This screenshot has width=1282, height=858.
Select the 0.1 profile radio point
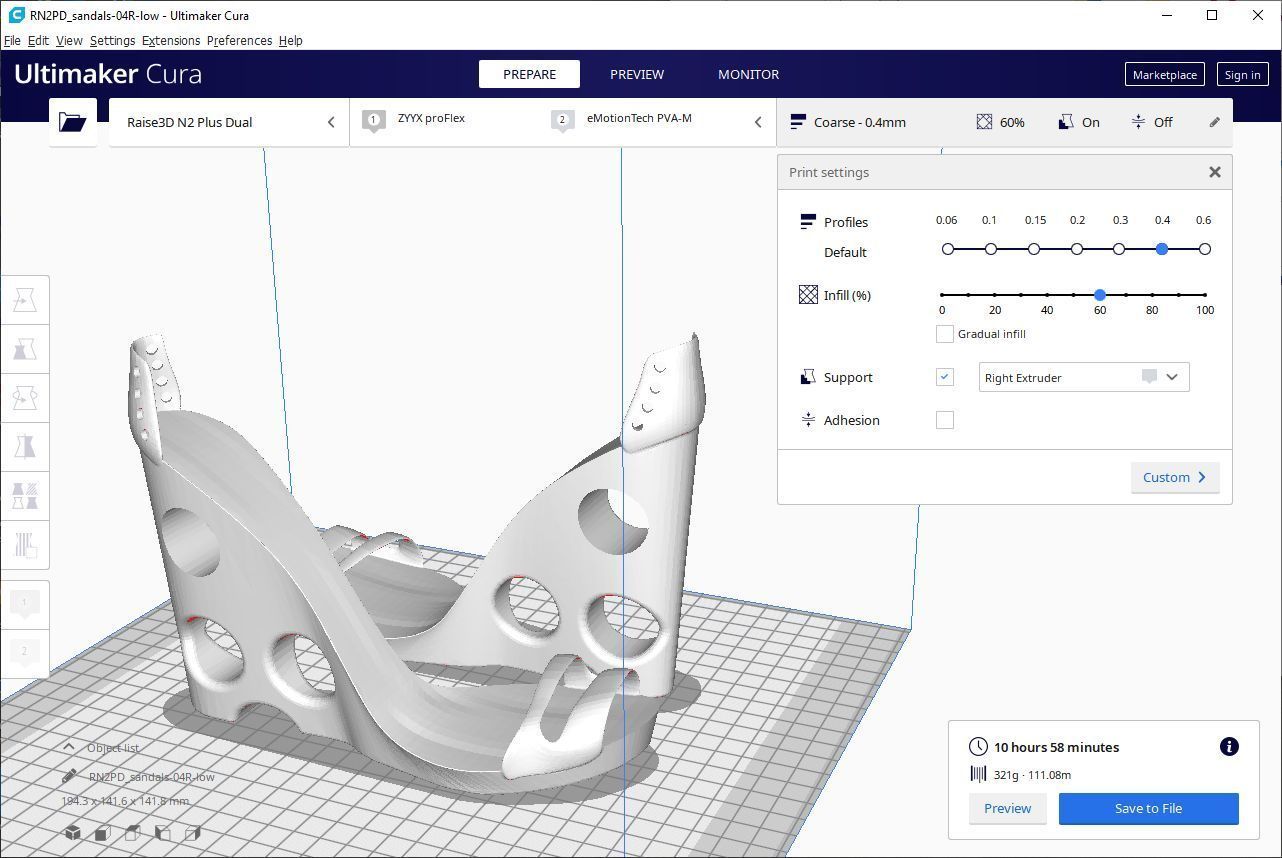(x=991, y=249)
